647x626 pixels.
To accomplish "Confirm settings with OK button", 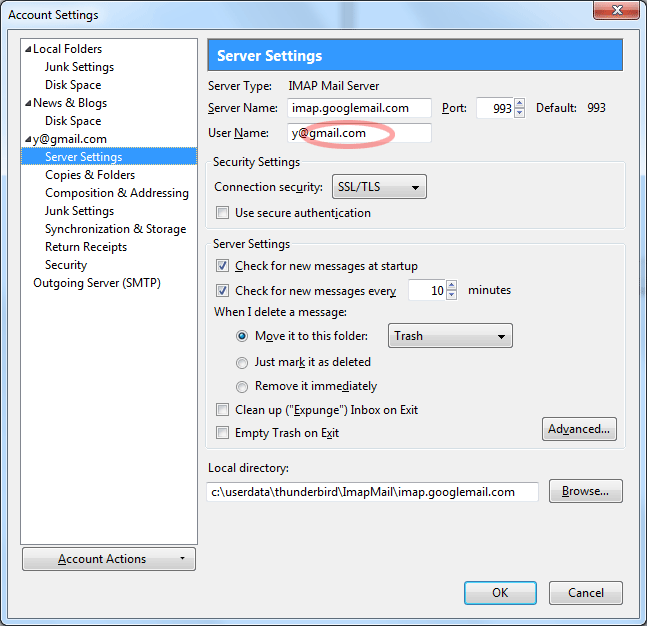I will (x=500, y=593).
